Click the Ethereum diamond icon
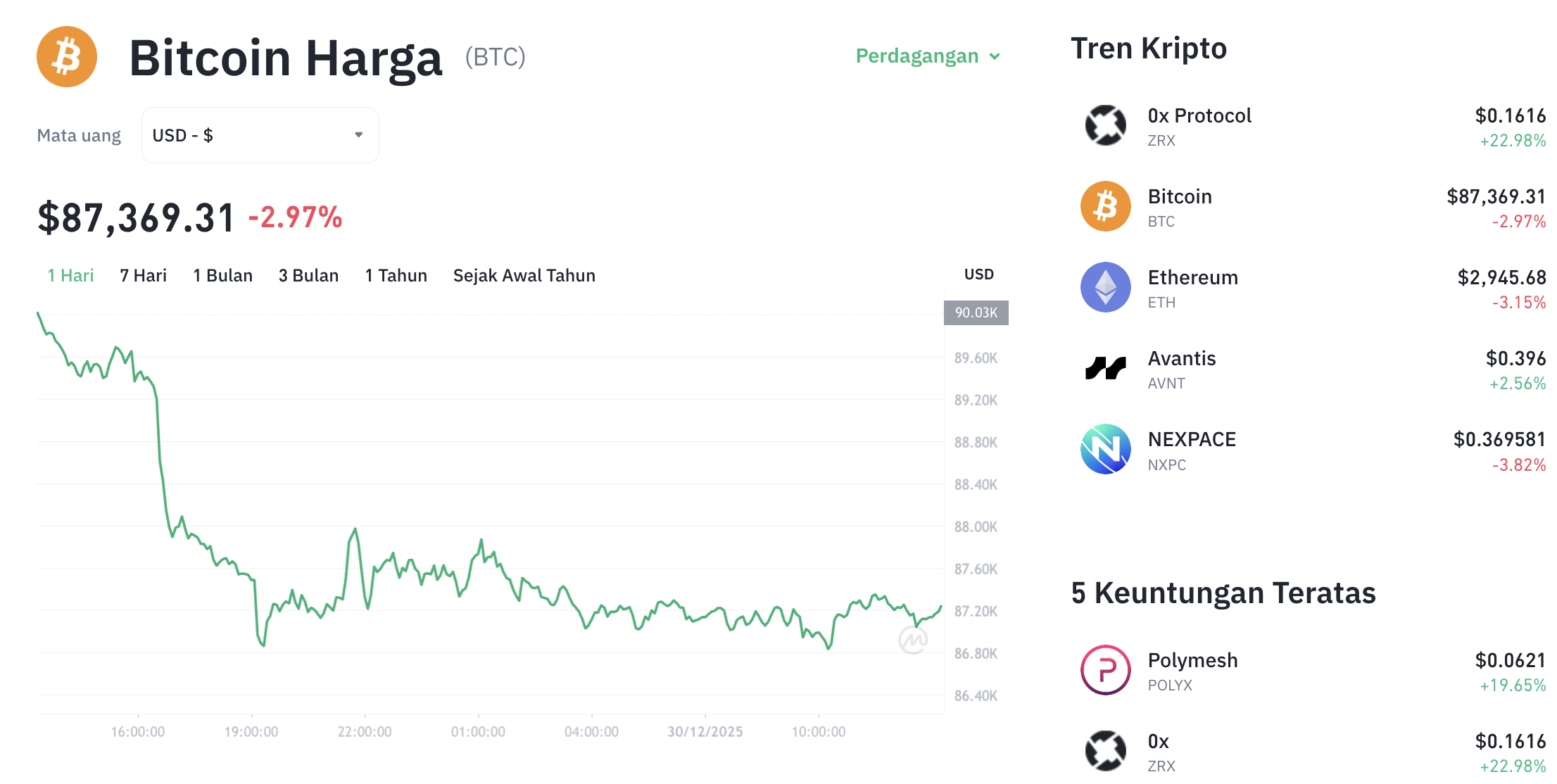Viewport: 1557px width, 784px height. tap(1105, 287)
